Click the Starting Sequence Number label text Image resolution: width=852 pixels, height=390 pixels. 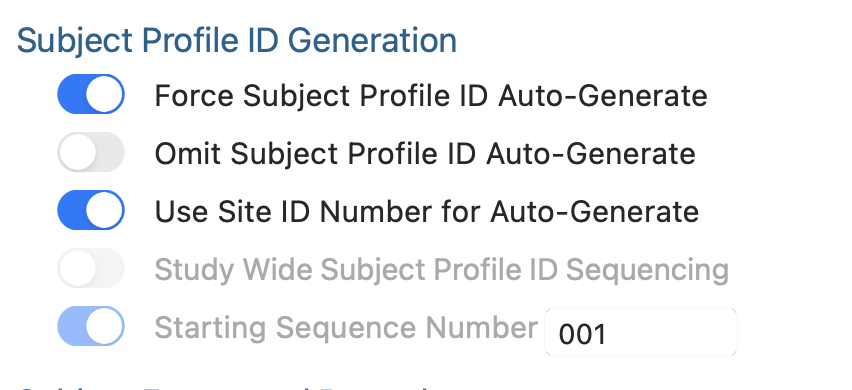(346, 328)
